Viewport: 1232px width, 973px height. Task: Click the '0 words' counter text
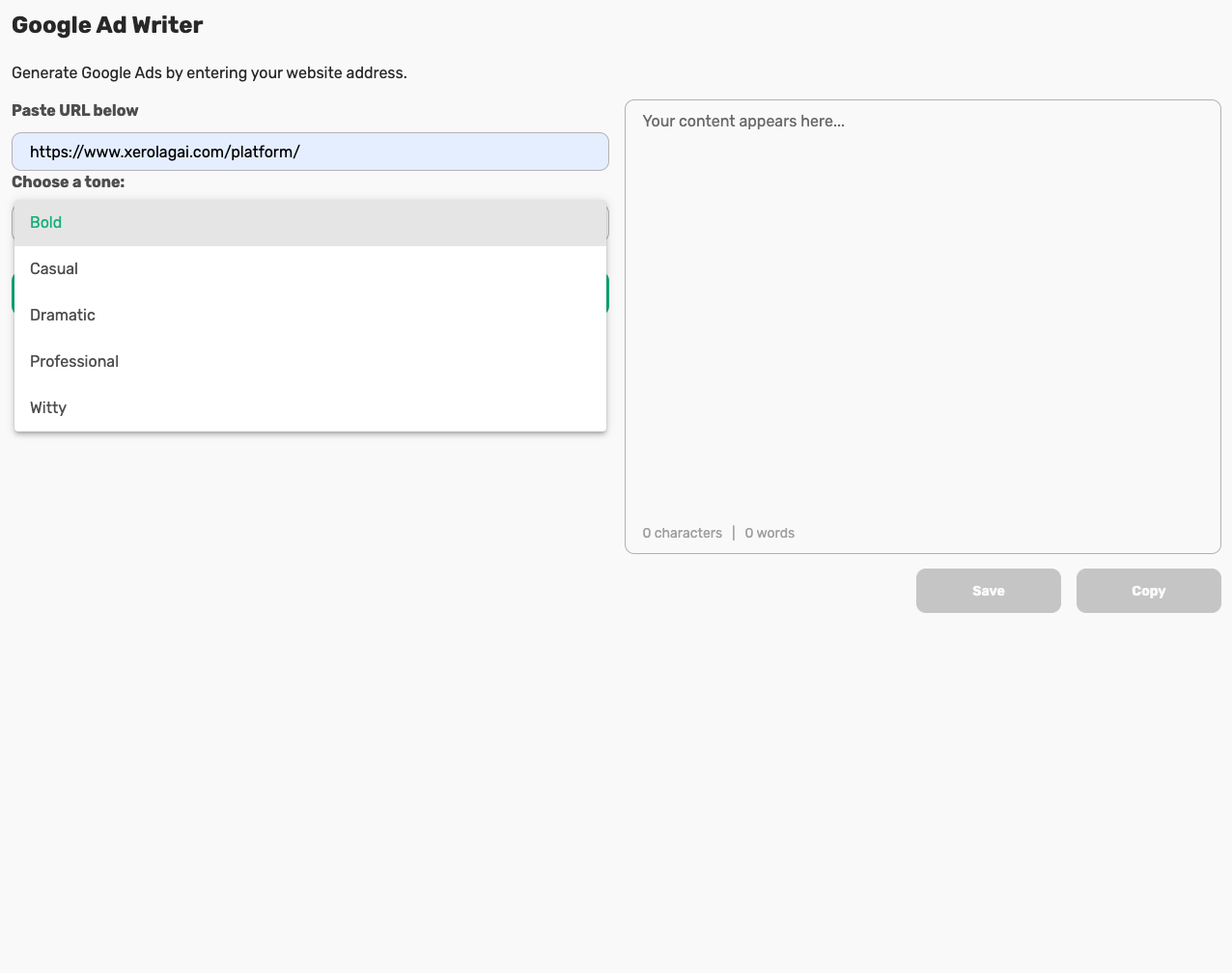point(770,533)
